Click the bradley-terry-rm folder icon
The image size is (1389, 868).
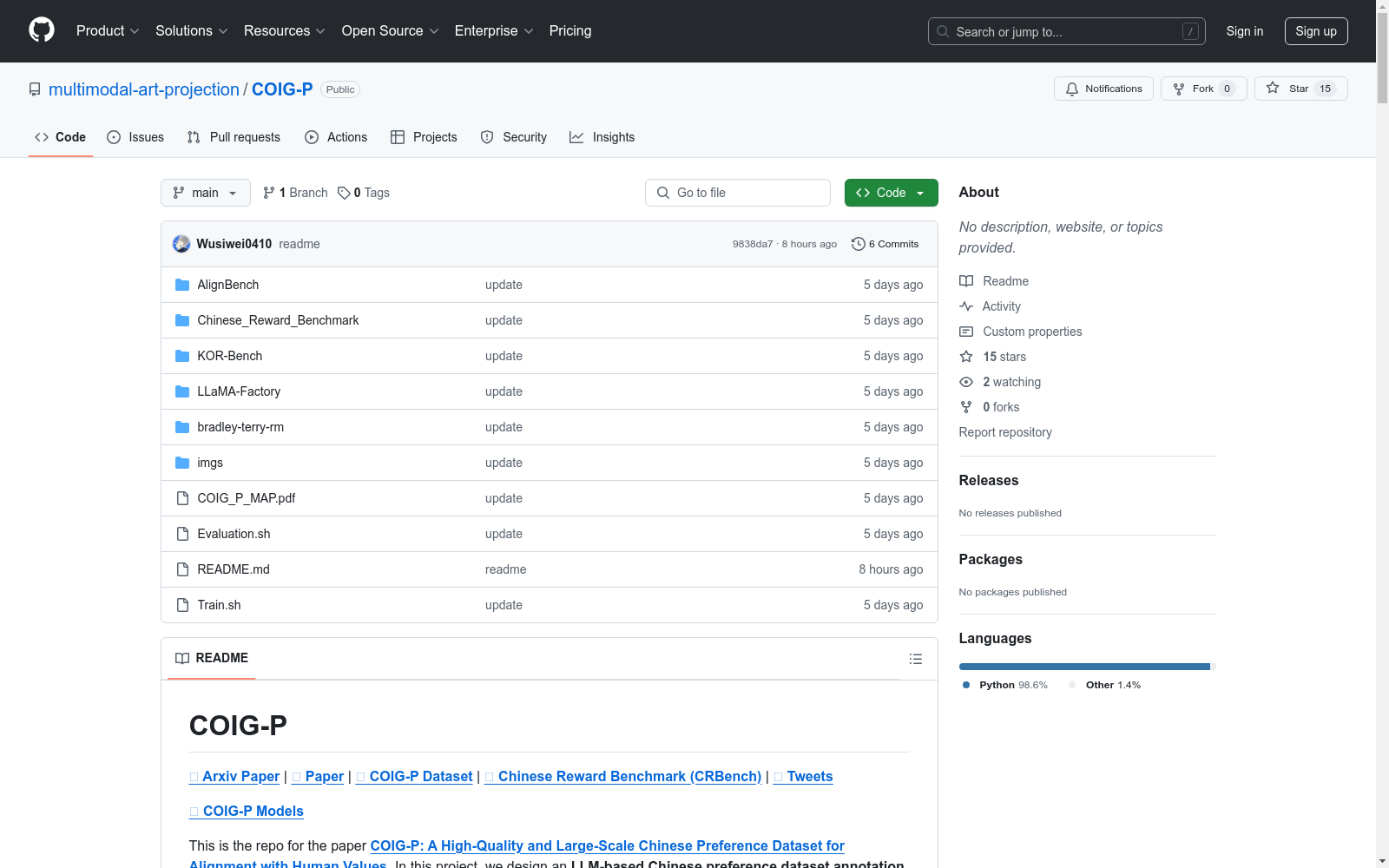coord(182,427)
